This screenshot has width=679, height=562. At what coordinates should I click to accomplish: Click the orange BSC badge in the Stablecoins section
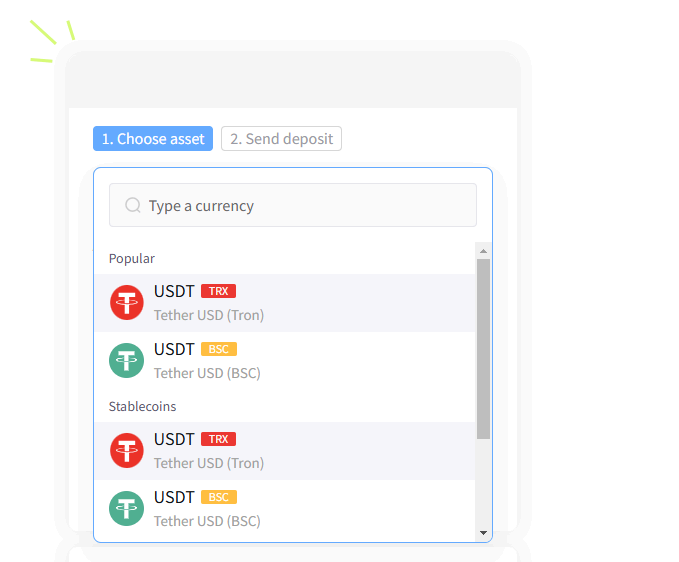click(x=219, y=497)
